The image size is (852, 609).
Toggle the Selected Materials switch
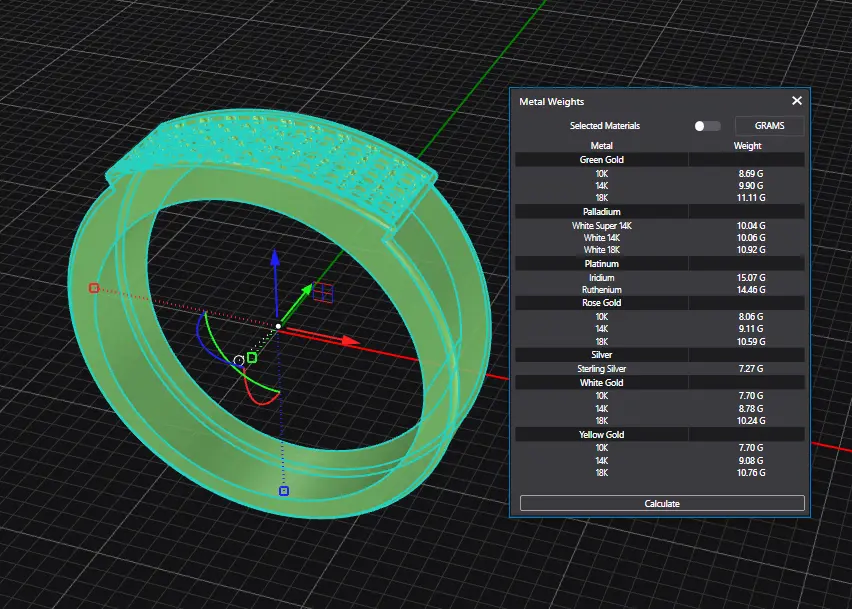[x=707, y=126]
